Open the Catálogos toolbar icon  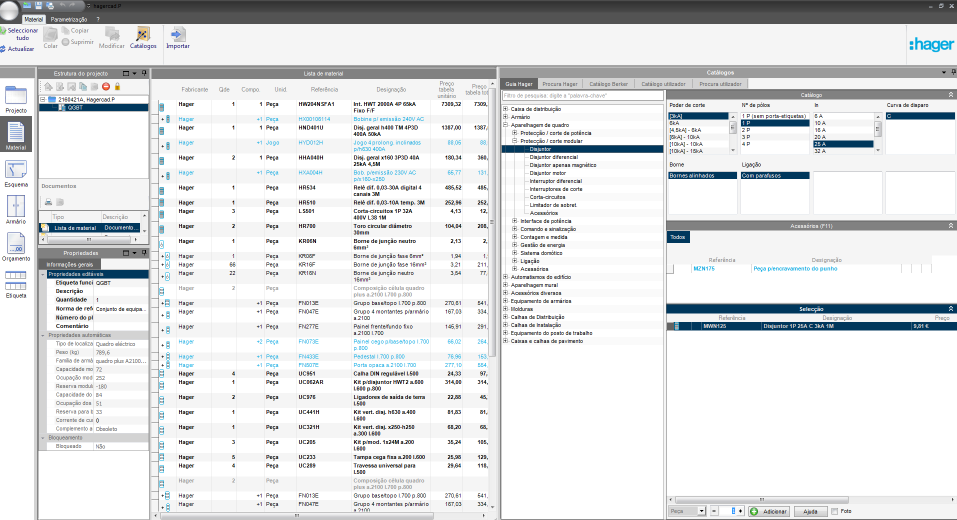click(143, 38)
